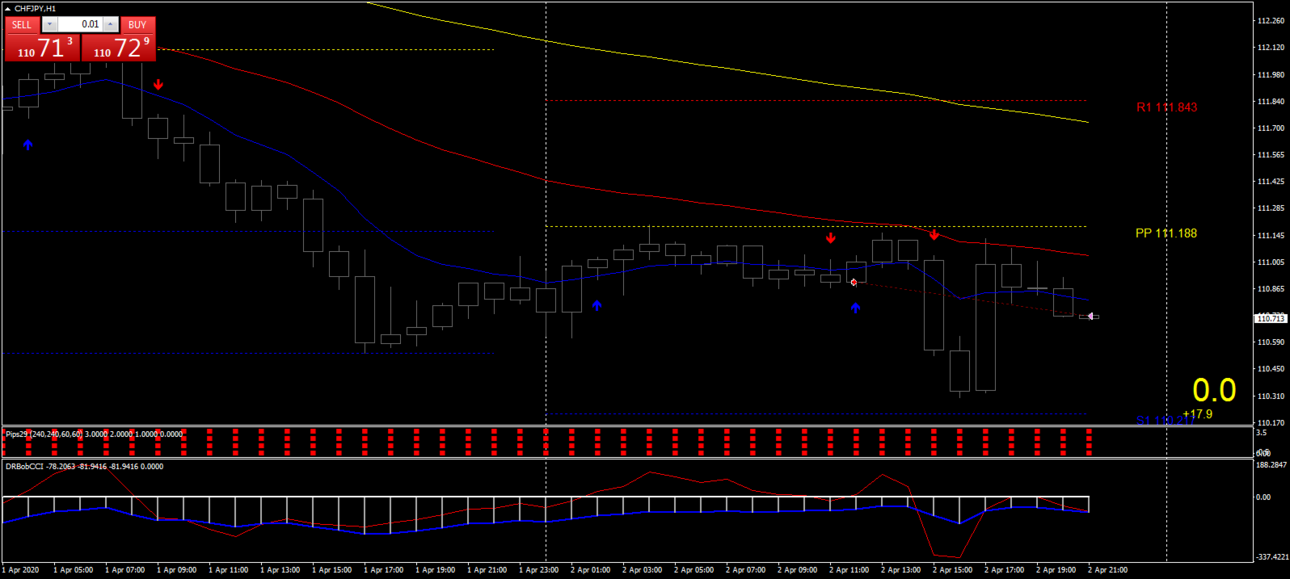Select the R1 111.843 resistance label

point(1166,107)
